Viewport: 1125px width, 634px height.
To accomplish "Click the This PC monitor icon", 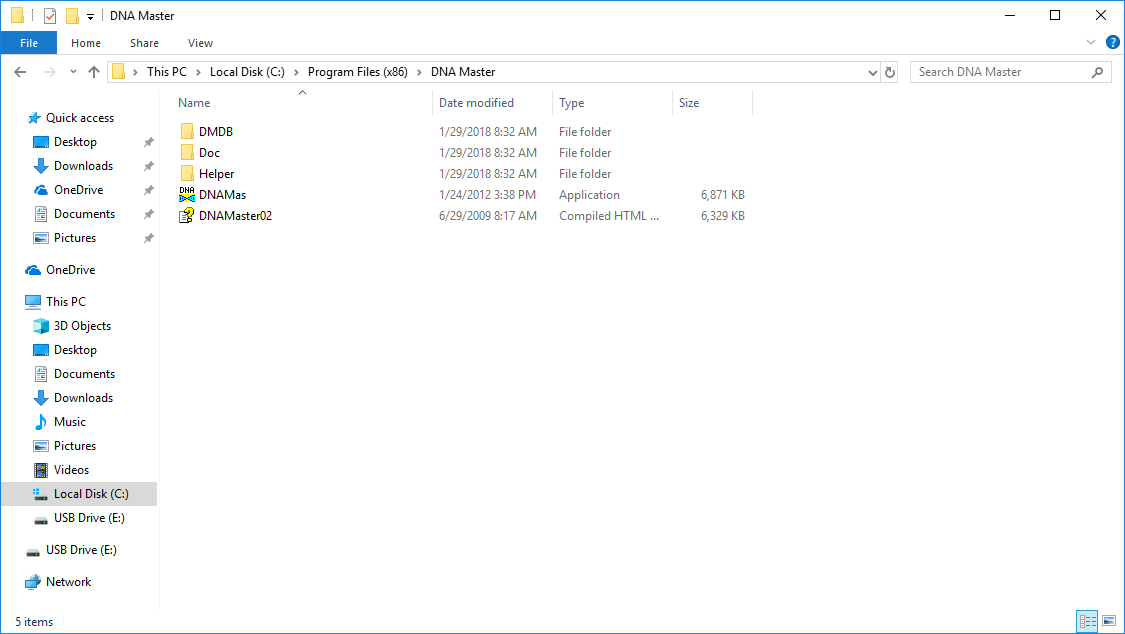I will click(x=33, y=301).
